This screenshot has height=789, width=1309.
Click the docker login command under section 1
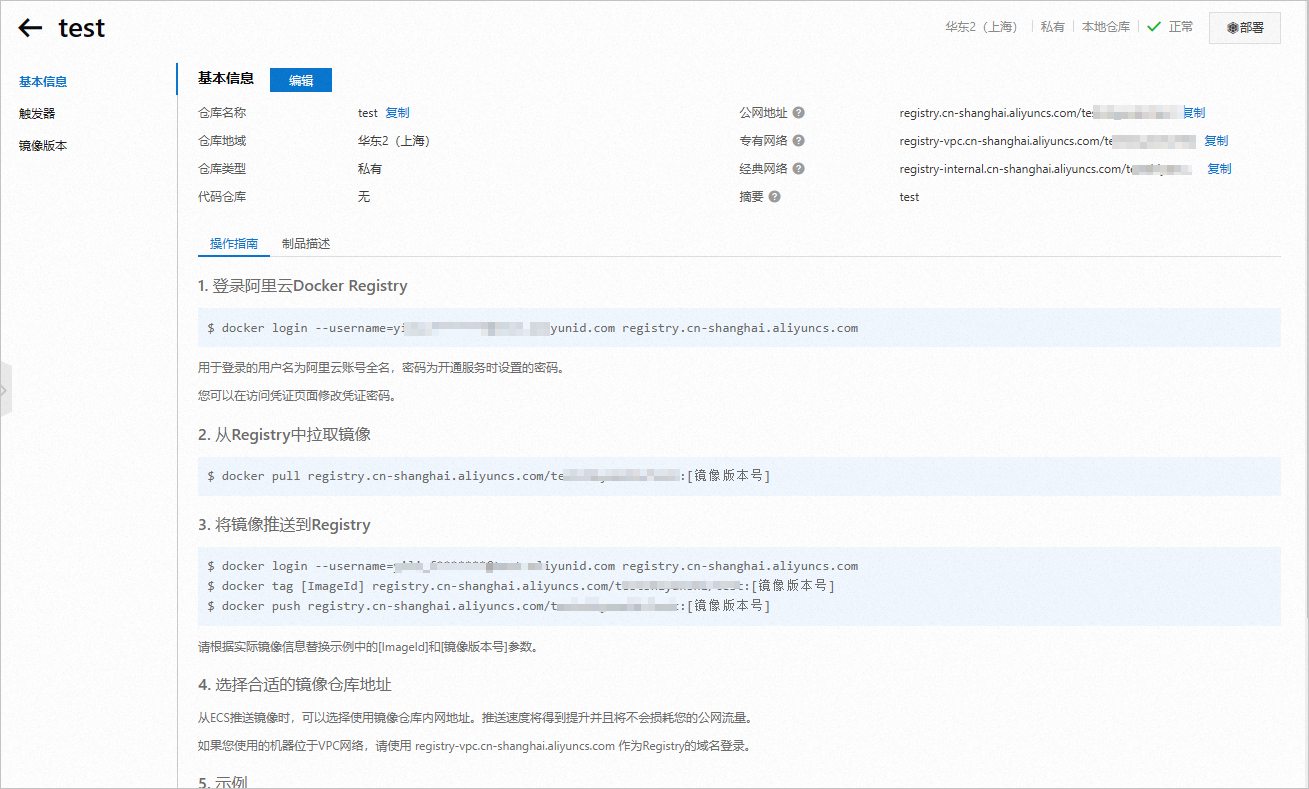point(533,328)
